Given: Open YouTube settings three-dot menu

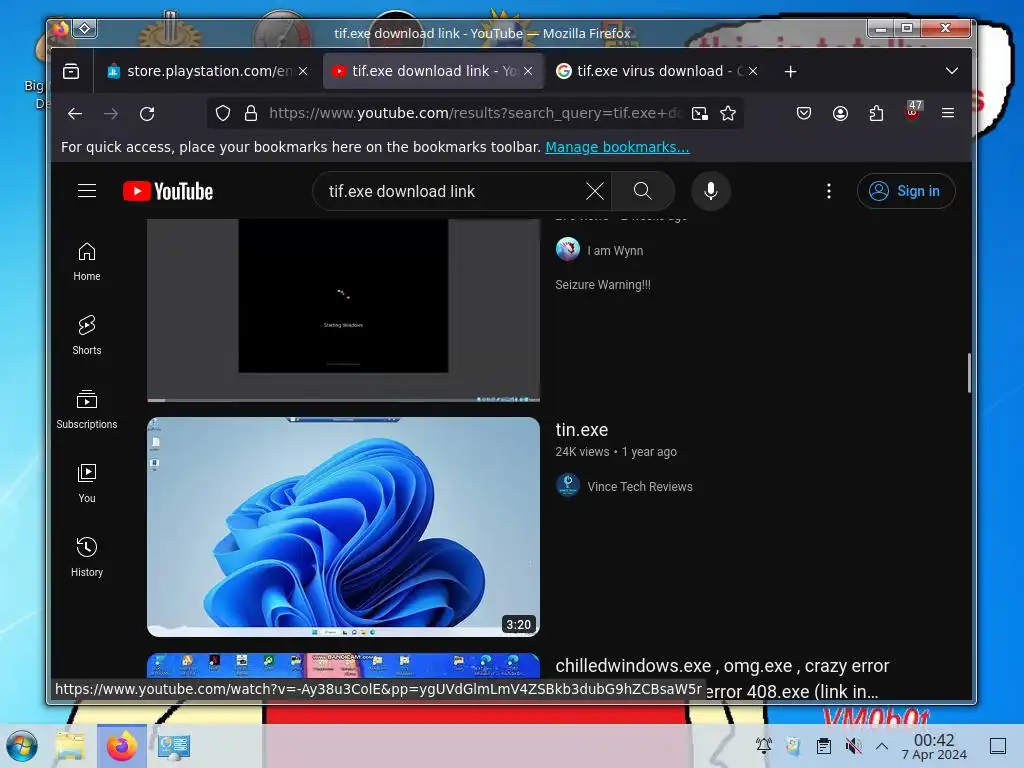Looking at the screenshot, I should click(829, 191).
